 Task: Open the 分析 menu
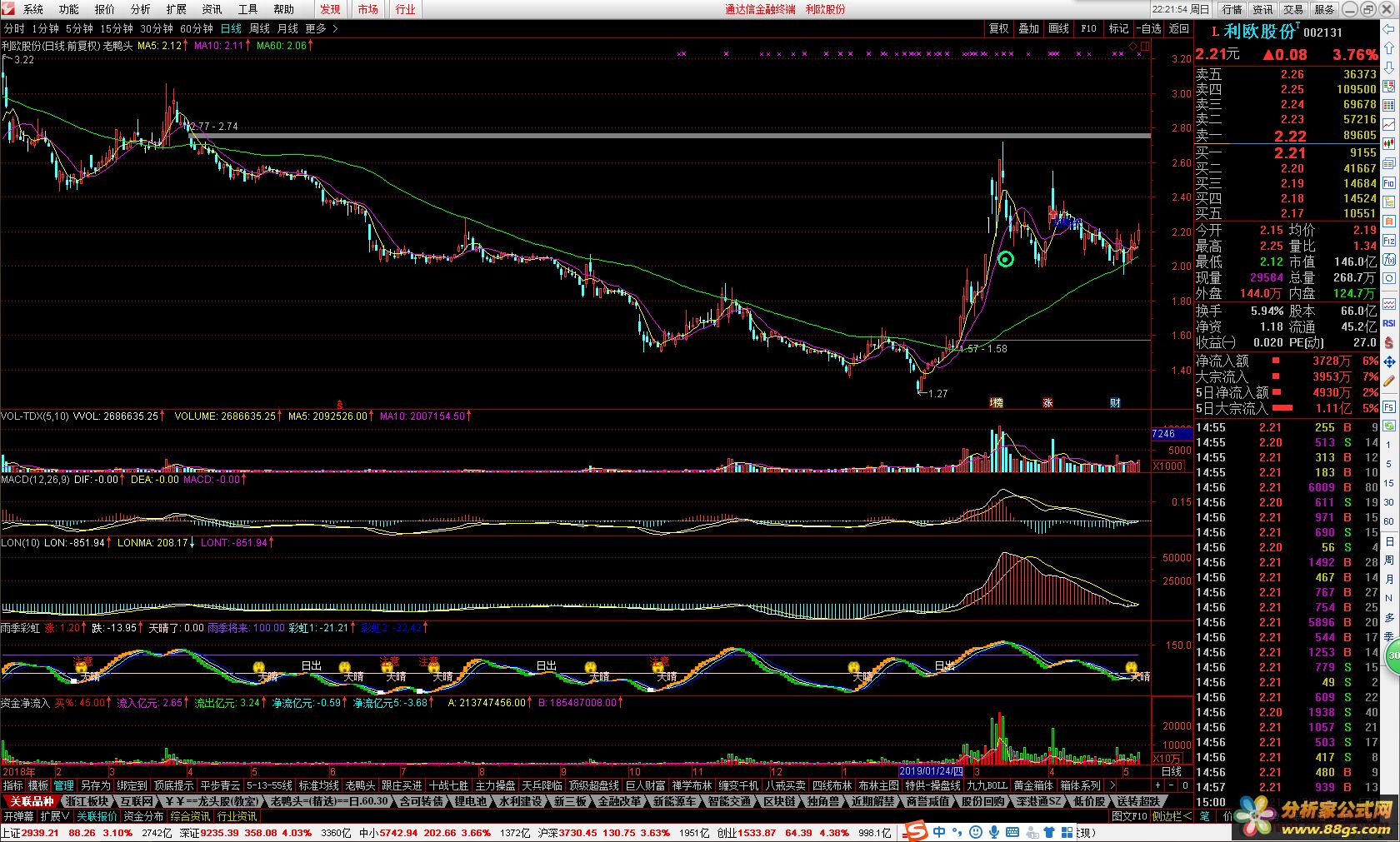coord(141,9)
